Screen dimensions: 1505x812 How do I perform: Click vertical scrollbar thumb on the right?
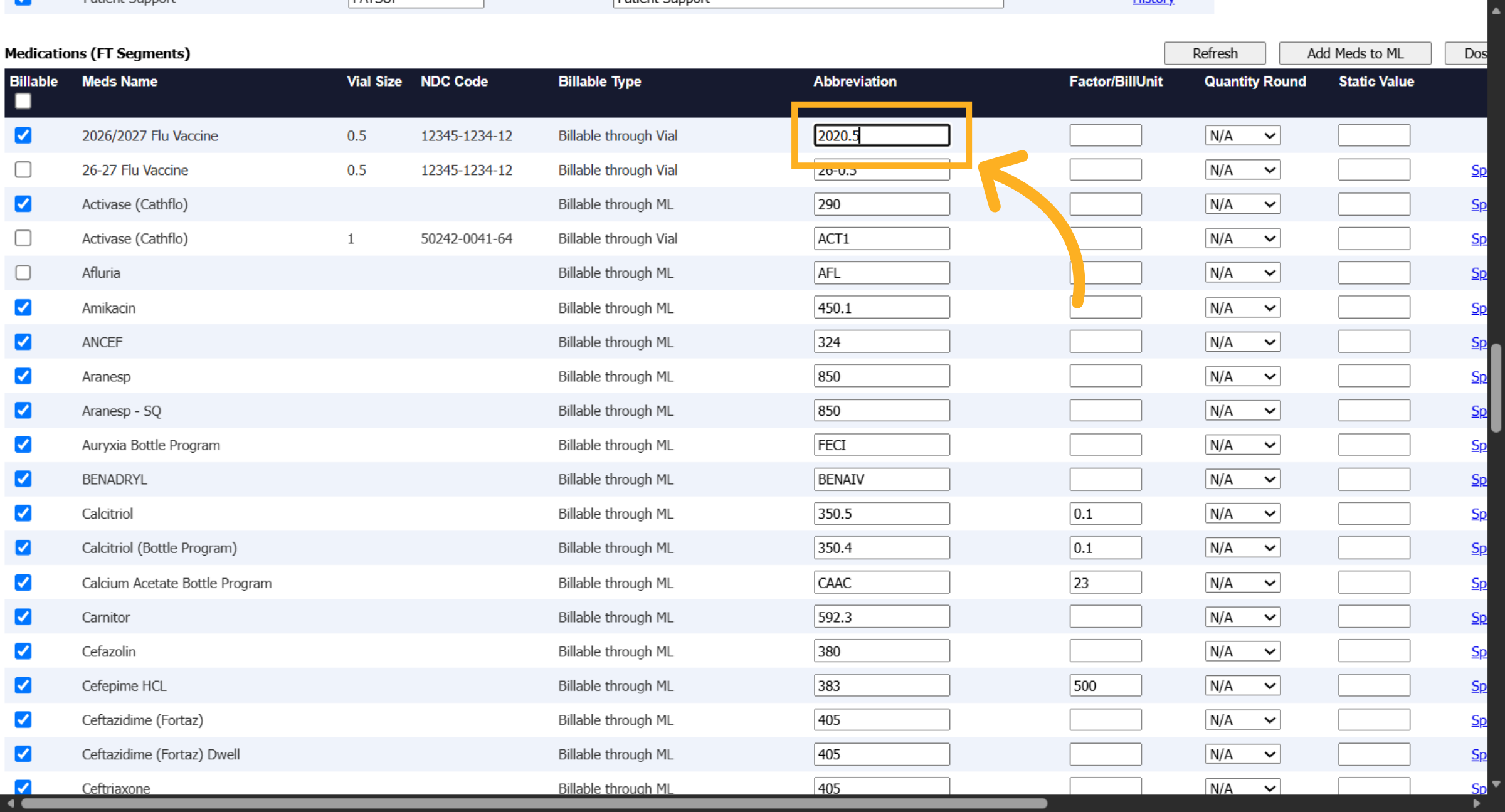click(x=1496, y=388)
